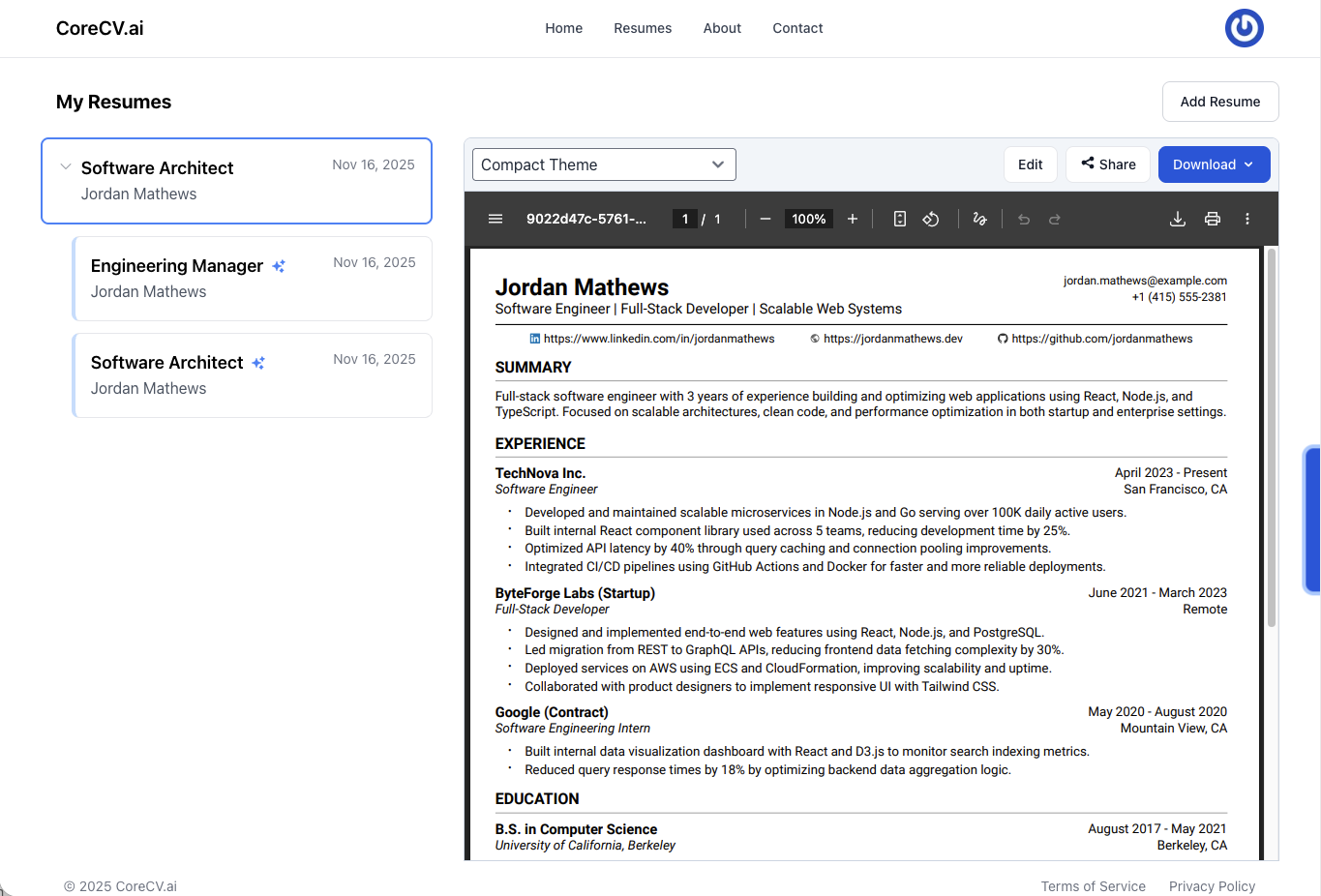This screenshot has width=1321, height=896.
Task: Click the PDF page number field
Action: [x=685, y=219]
